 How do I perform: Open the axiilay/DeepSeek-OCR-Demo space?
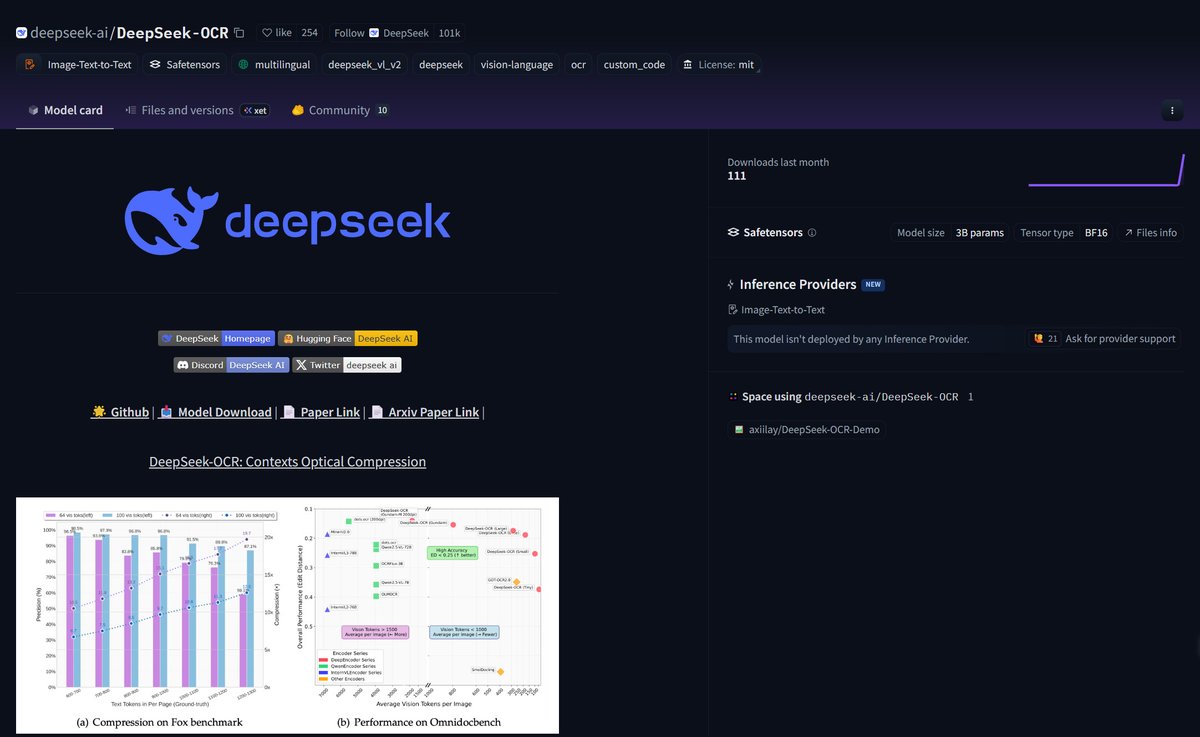pyautogui.click(x=805, y=430)
